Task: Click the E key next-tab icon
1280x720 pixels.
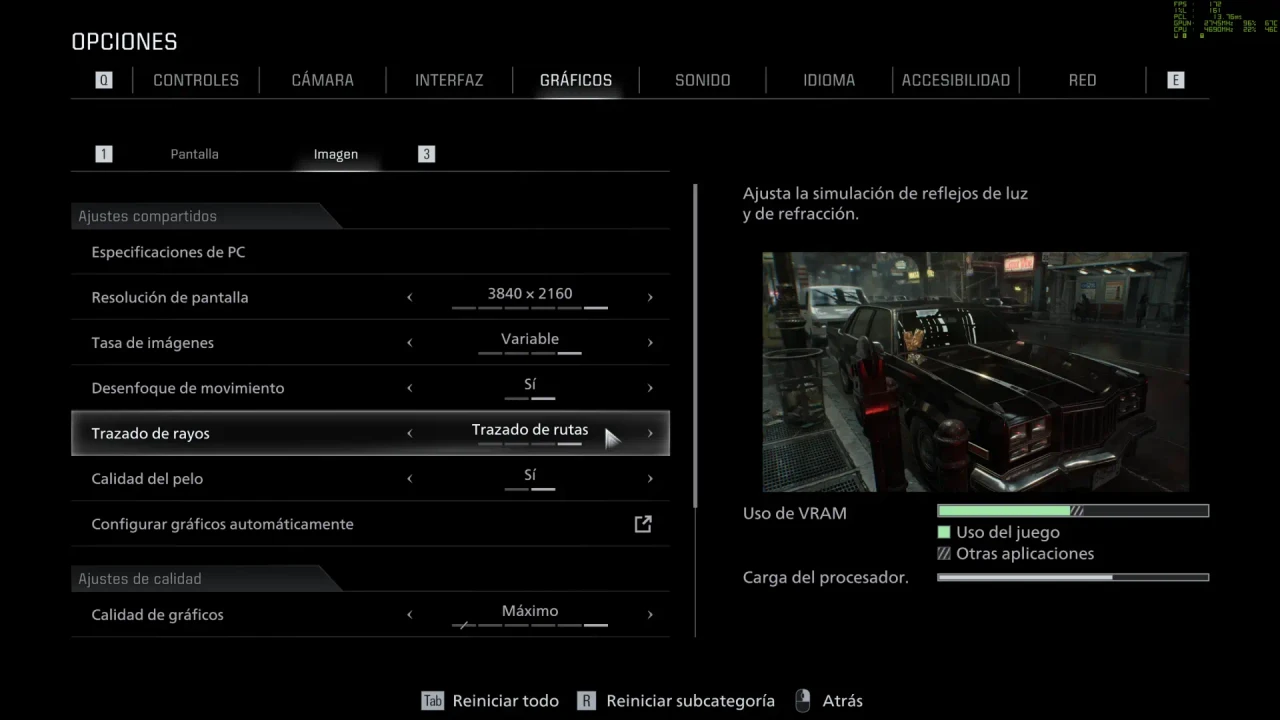Action: 1176,80
